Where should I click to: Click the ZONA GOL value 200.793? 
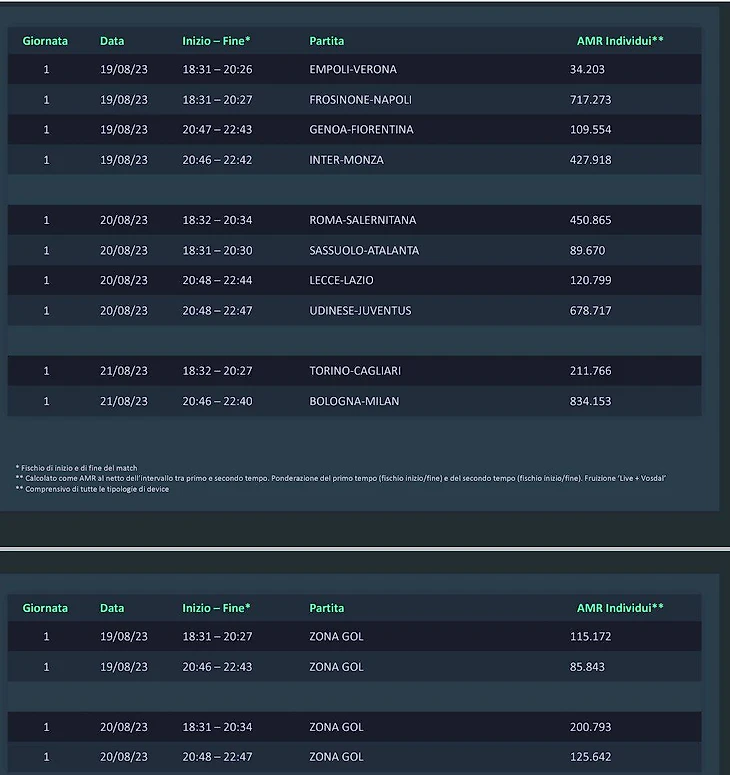tap(590, 727)
